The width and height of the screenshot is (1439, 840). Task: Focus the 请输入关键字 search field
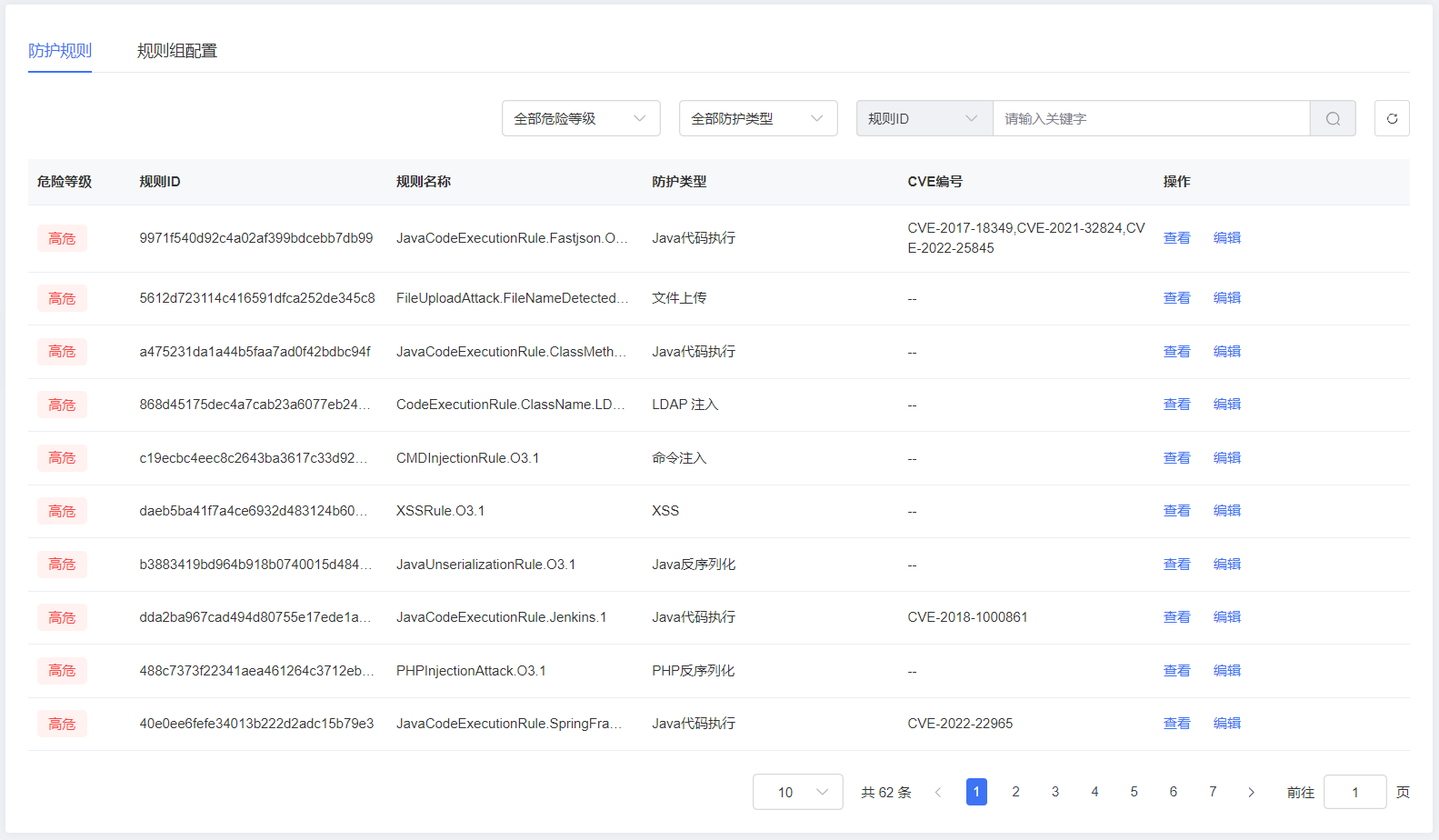(x=1151, y=118)
